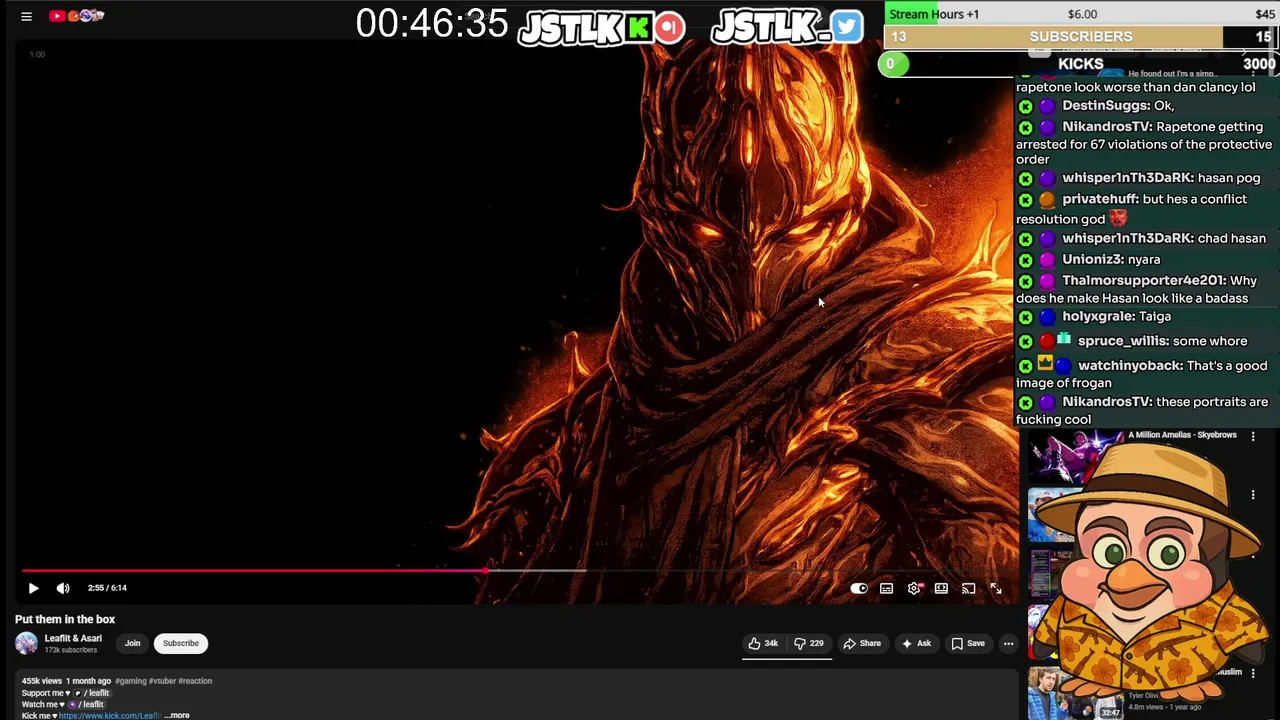Open player settings gear
1280x720 pixels.
(x=914, y=588)
